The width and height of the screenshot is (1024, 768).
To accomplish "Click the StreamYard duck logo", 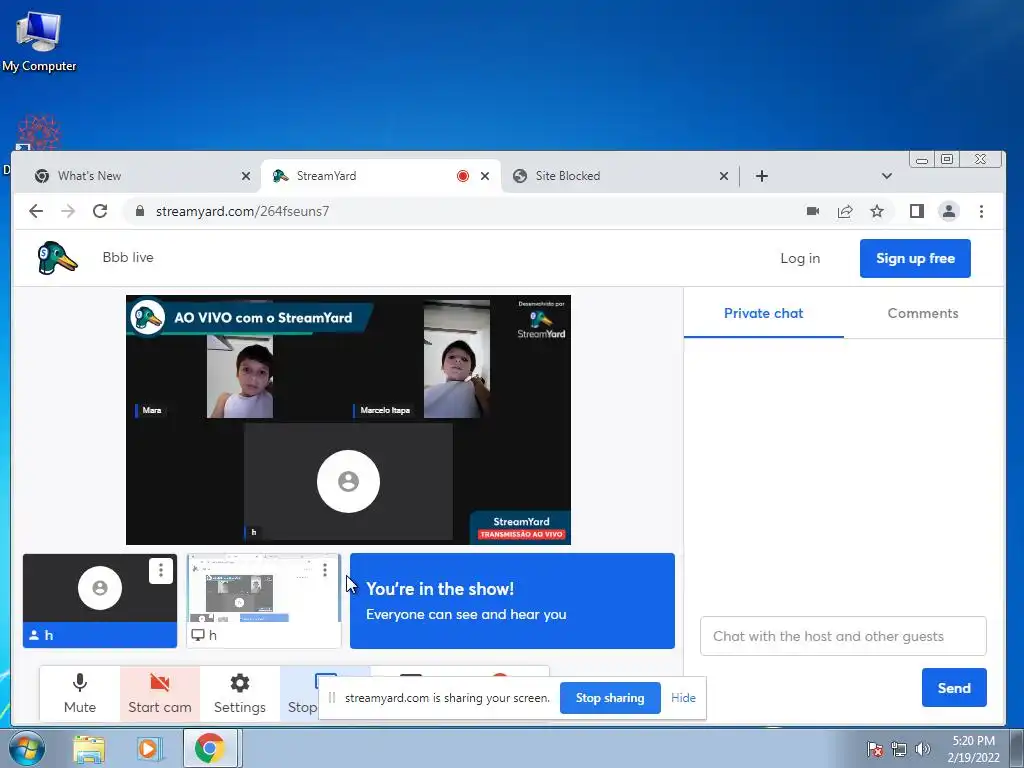I will (x=57, y=258).
